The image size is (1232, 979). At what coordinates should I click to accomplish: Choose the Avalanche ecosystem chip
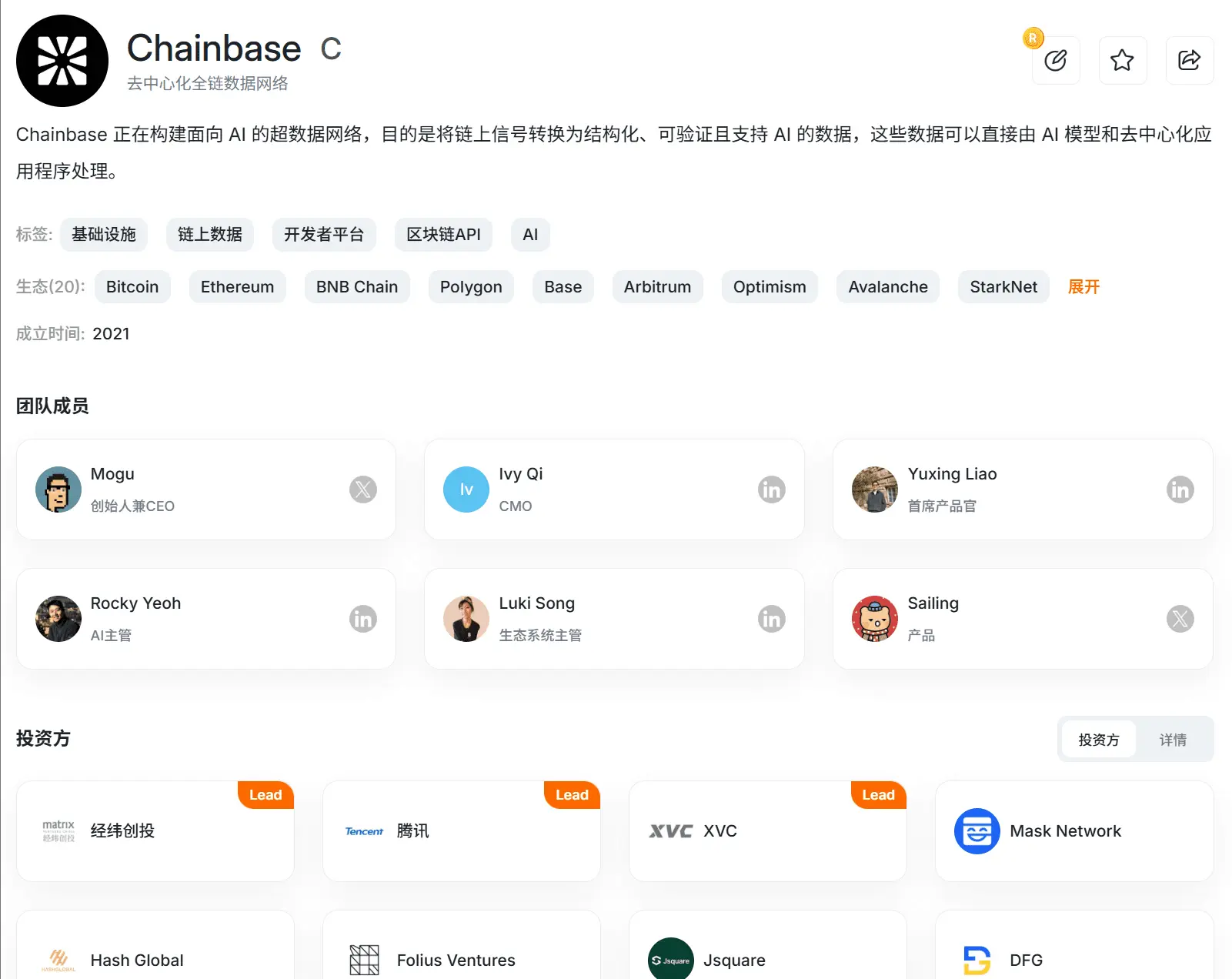(x=888, y=287)
